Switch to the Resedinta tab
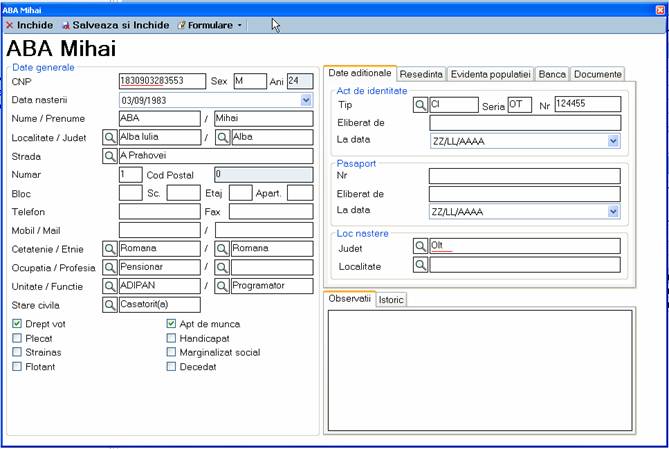Viewport: 669px width, 449px height. (x=421, y=74)
